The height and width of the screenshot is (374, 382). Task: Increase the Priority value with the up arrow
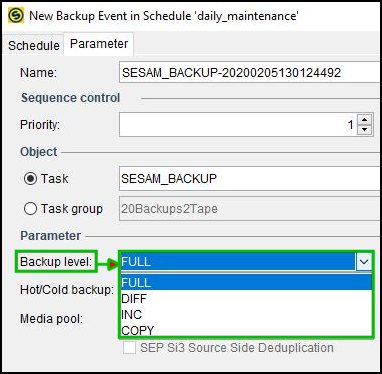click(364, 119)
